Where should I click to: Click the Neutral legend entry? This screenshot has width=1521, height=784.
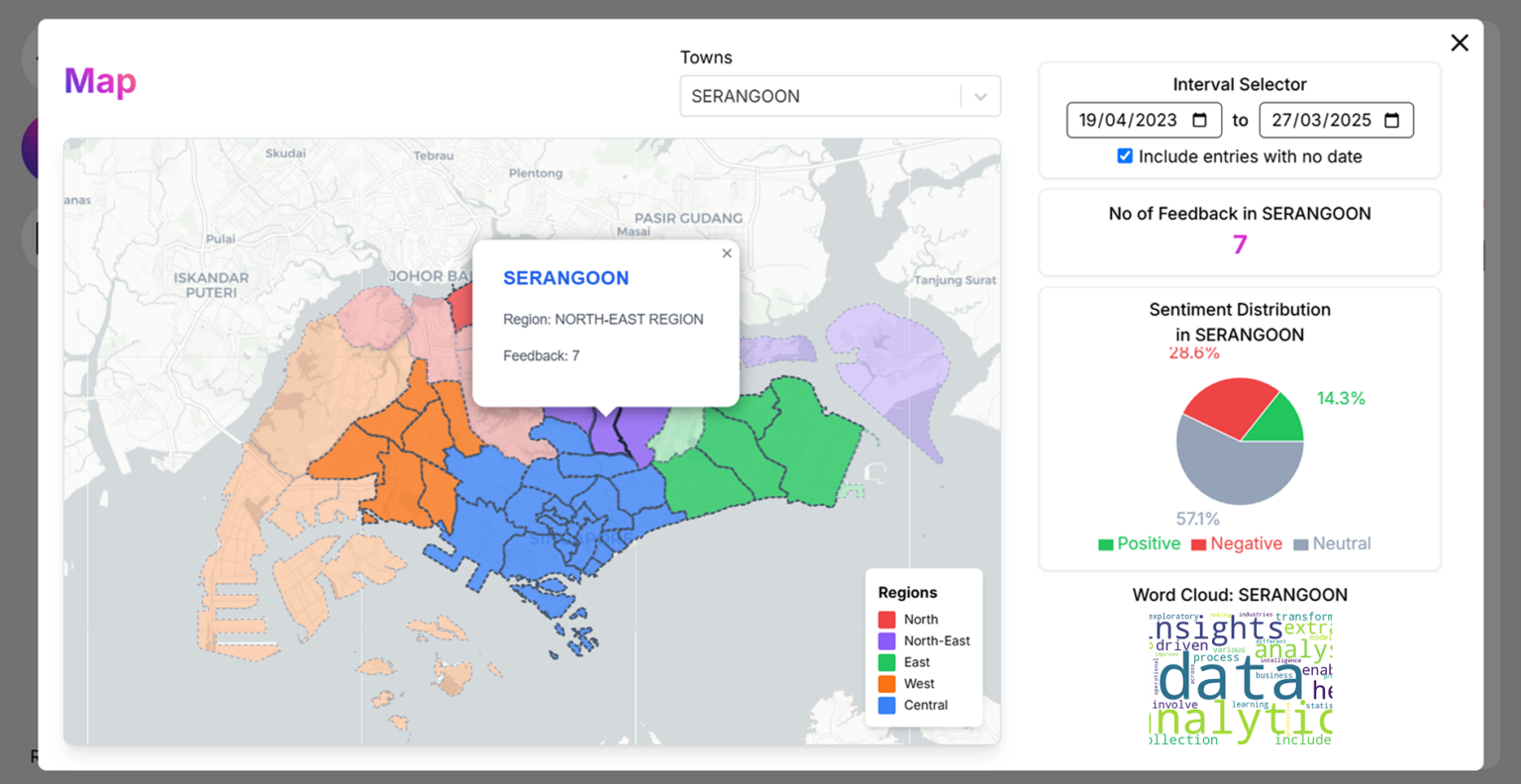[1332, 543]
